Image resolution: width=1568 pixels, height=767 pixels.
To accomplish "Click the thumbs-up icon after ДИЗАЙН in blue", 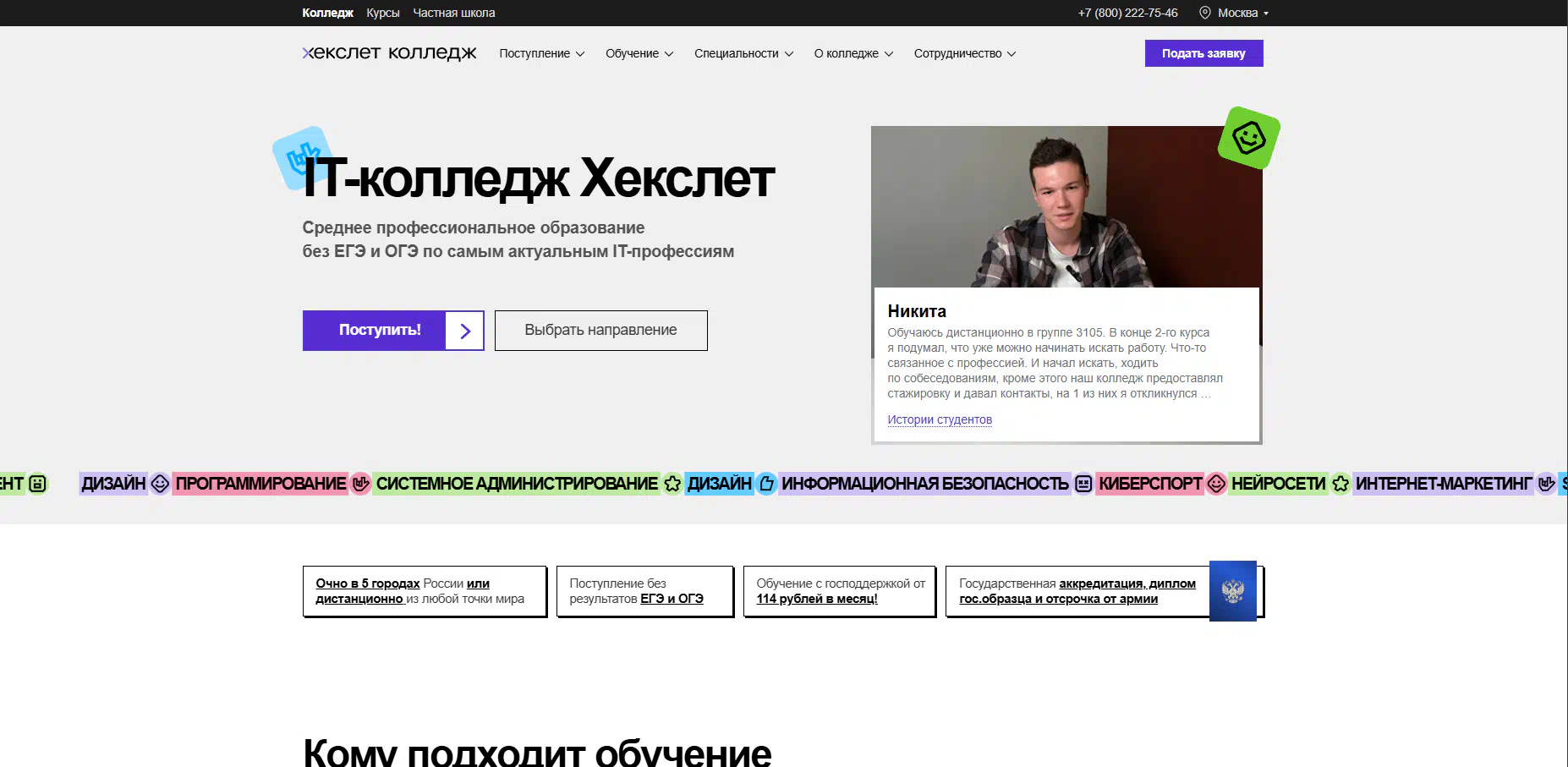I will [766, 484].
